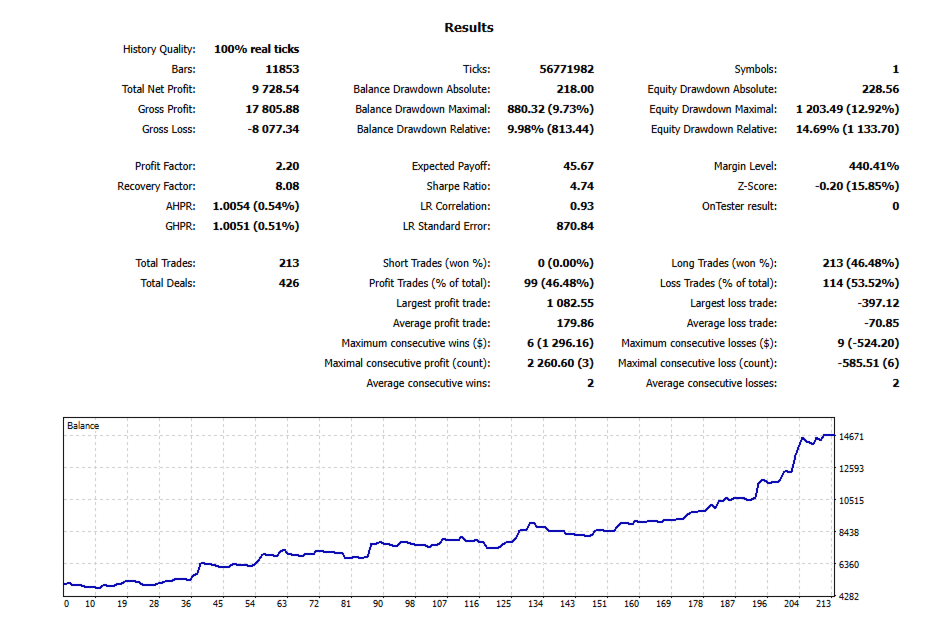Screen dimensions: 943x640
Task: Select Z-Score value -0.20 (15.85%)
Action: [857, 186]
